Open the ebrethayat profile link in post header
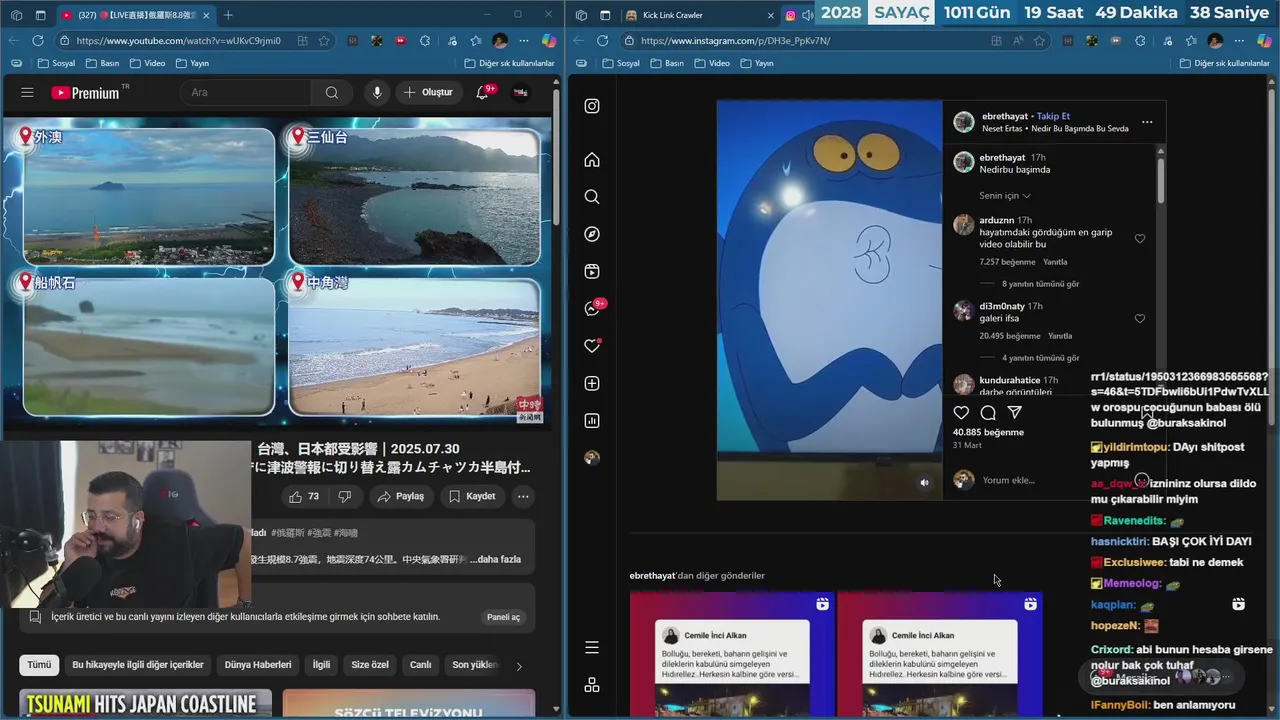 tap(1006, 116)
